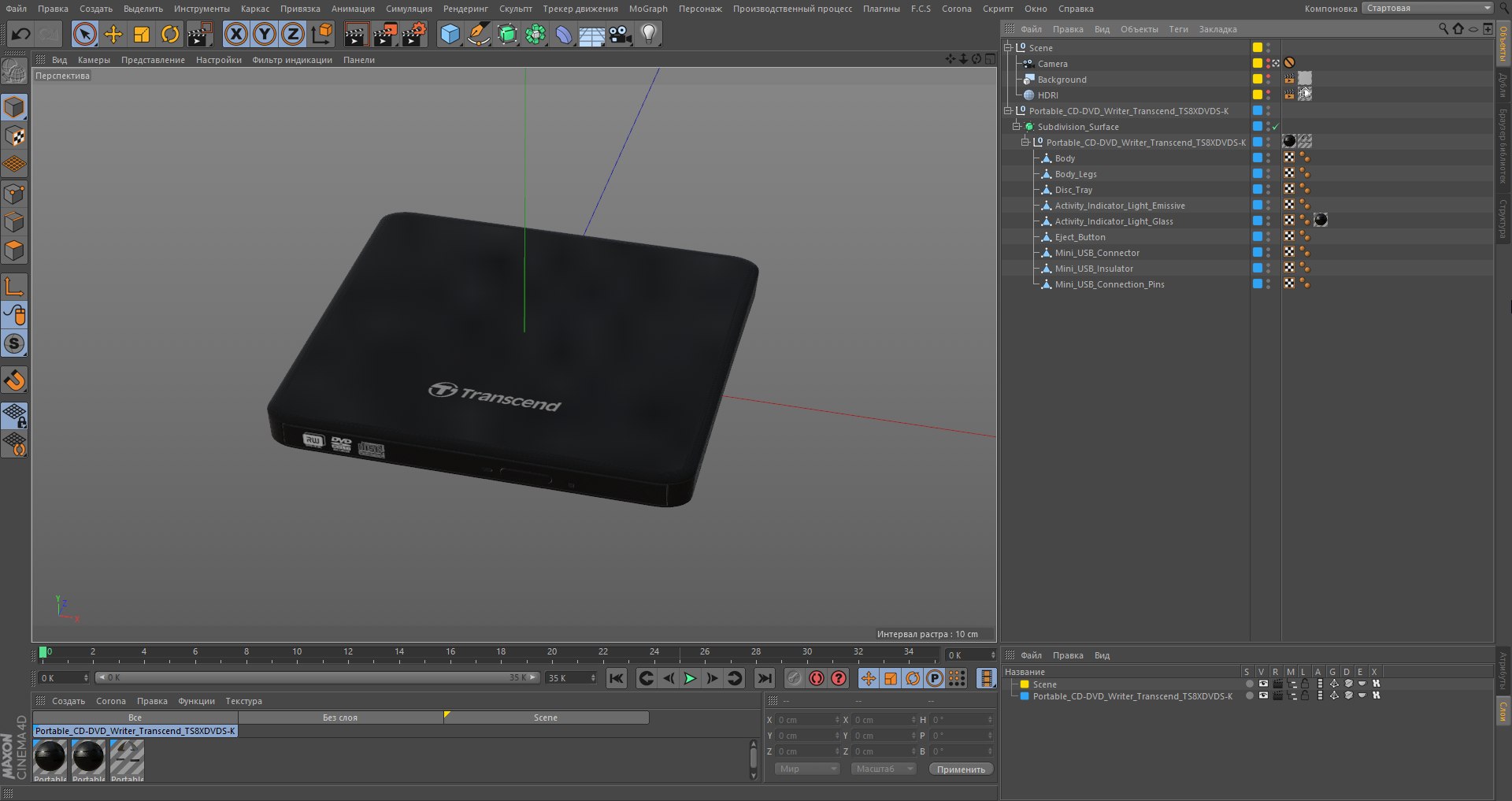Image resolution: width=1512 pixels, height=801 pixels.
Task: Select the Mini_USB_Connector object
Action: [x=1097, y=253]
